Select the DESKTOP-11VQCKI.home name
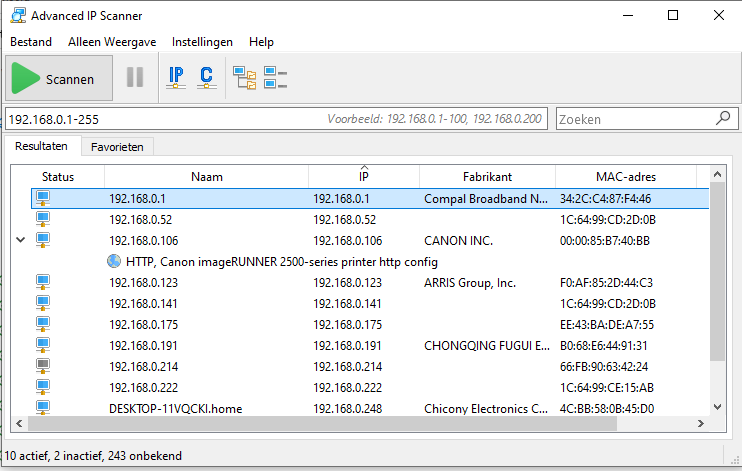This screenshot has height=471, width=742. (176, 409)
